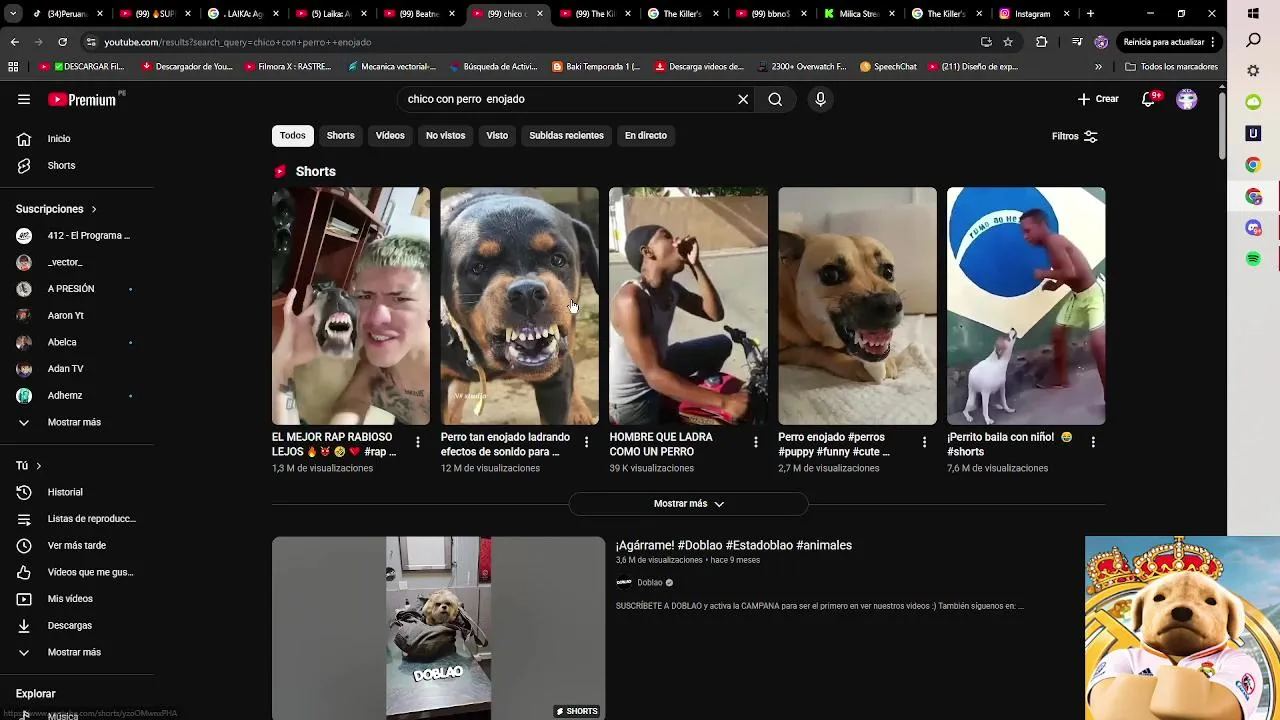Open options for HOMBRE QUE LADRA short
Screen dimensions: 1280x720
756,442
